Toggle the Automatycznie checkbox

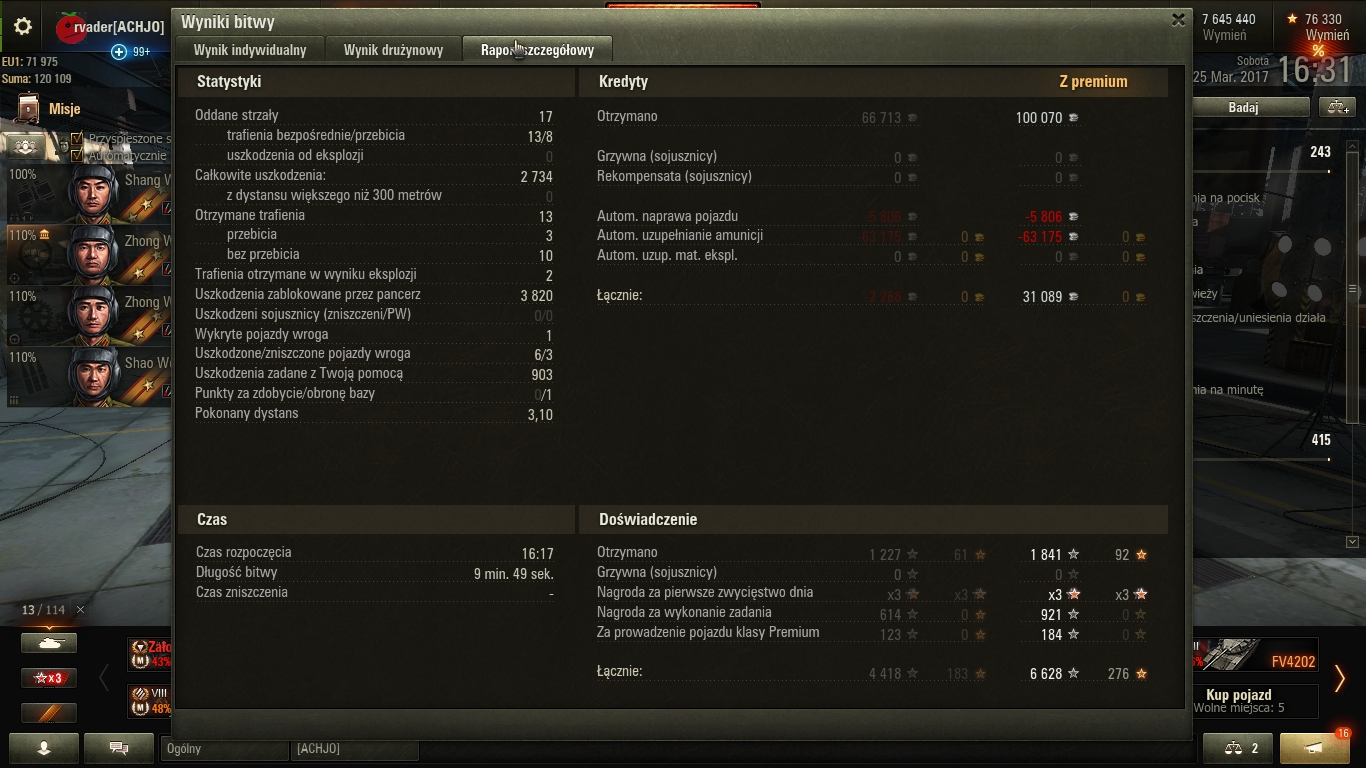pos(77,155)
